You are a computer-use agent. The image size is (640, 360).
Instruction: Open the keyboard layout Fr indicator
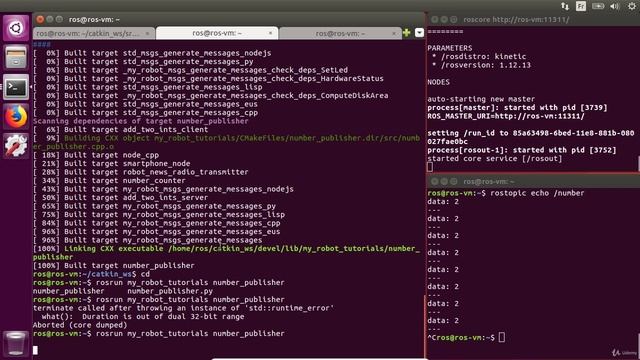point(580,6)
